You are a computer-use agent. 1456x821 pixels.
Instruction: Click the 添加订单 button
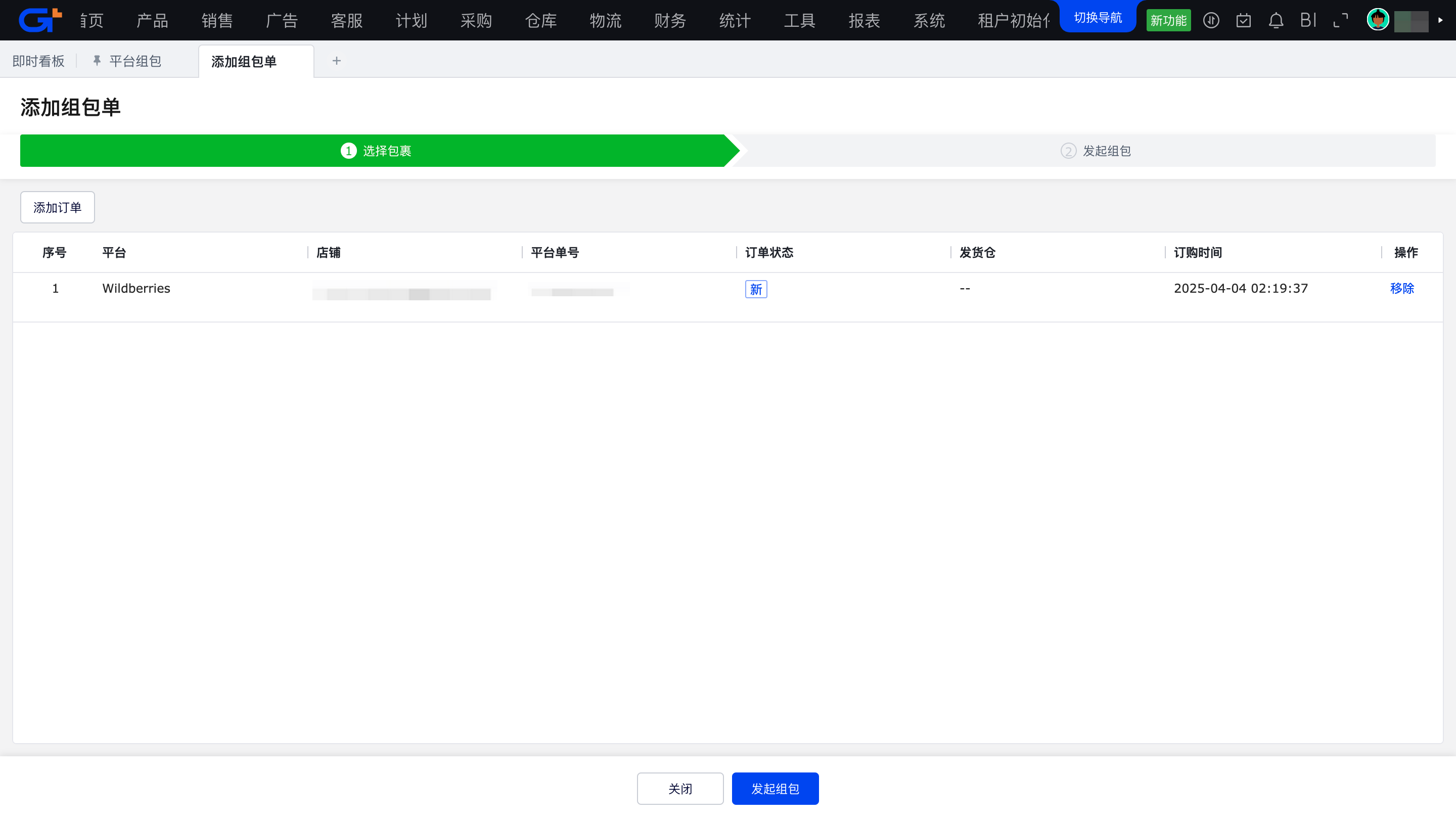(57, 207)
